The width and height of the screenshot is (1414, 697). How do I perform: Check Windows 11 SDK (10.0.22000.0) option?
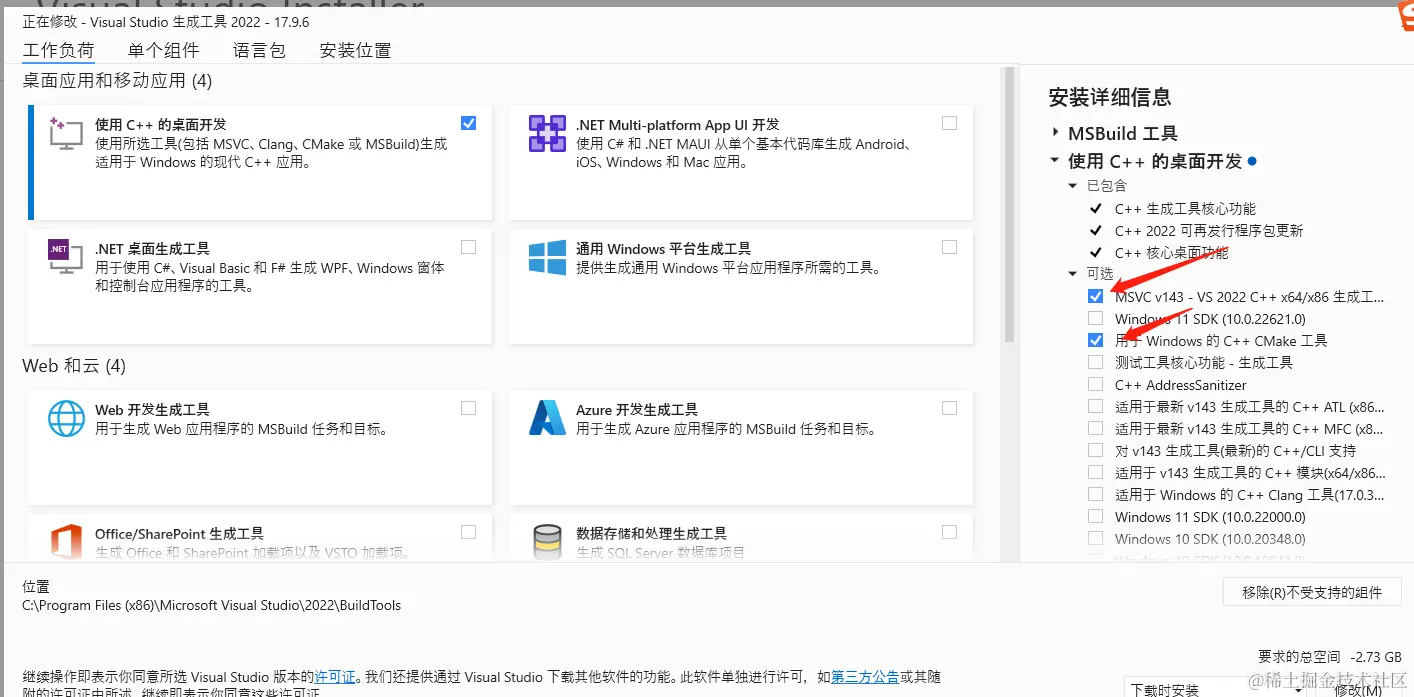1096,516
